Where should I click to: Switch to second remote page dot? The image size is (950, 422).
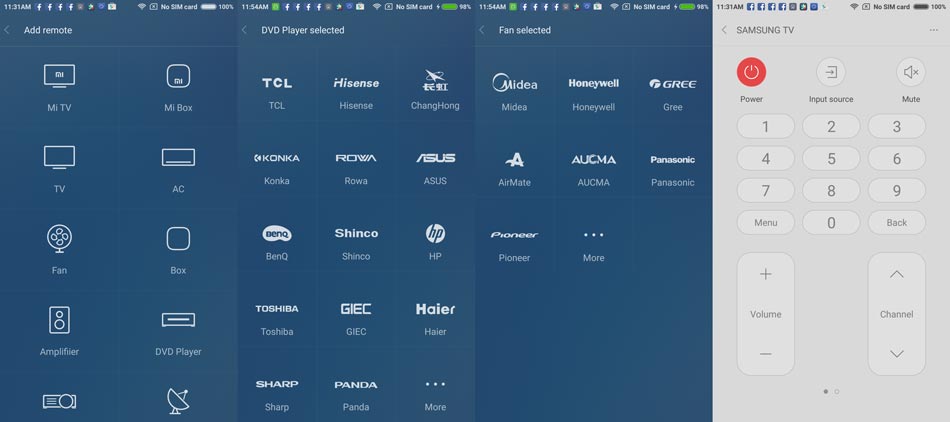(837, 392)
